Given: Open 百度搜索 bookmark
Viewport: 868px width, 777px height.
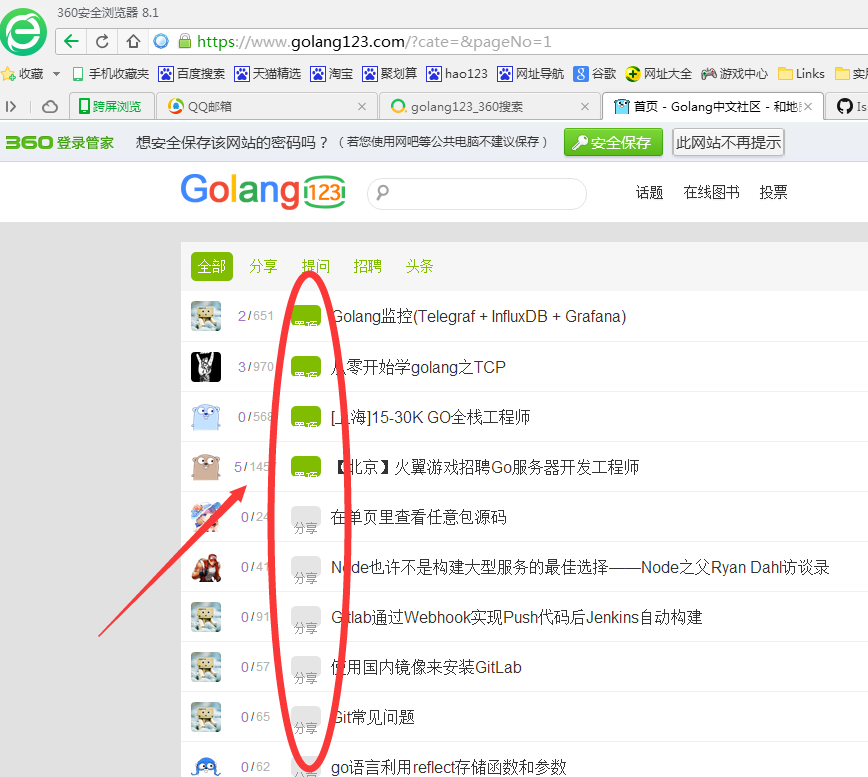Looking at the screenshot, I should pyautogui.click(x=192, y=74).
